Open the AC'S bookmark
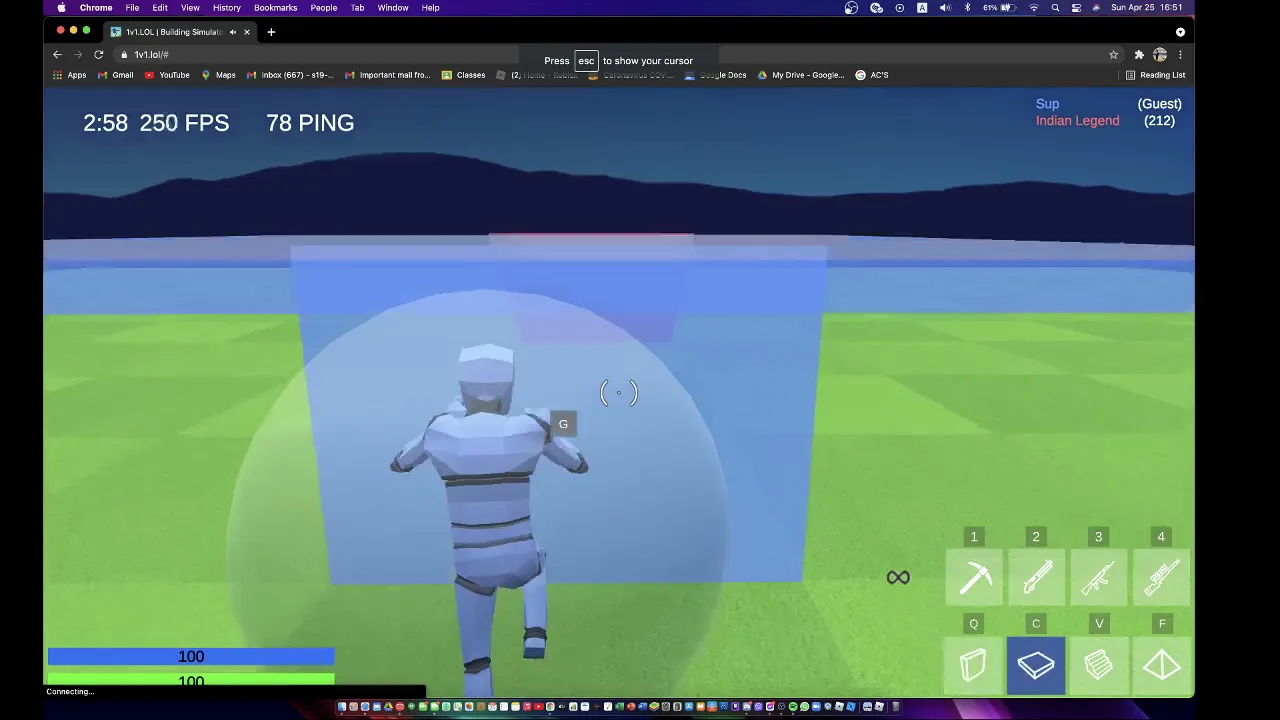The width and height of the screenshot is (1280, 720). [x=871, y=75]
